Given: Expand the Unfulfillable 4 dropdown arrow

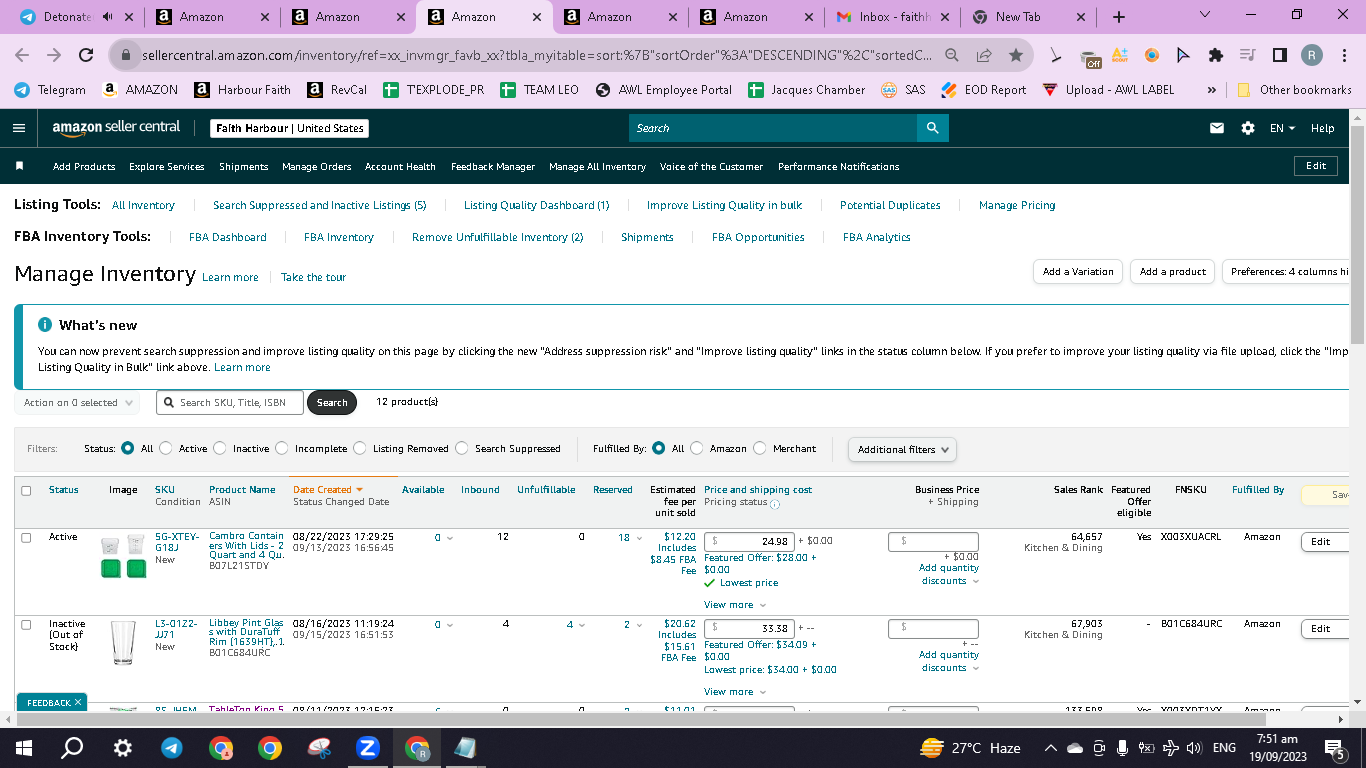Looking at the screenshot, I should [x=583, y=625].
